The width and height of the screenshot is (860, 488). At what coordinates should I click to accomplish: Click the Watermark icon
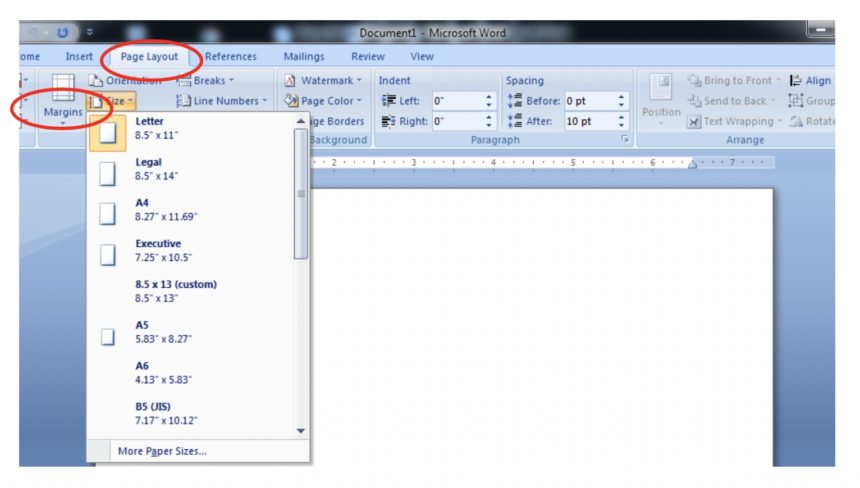(290, 81)
